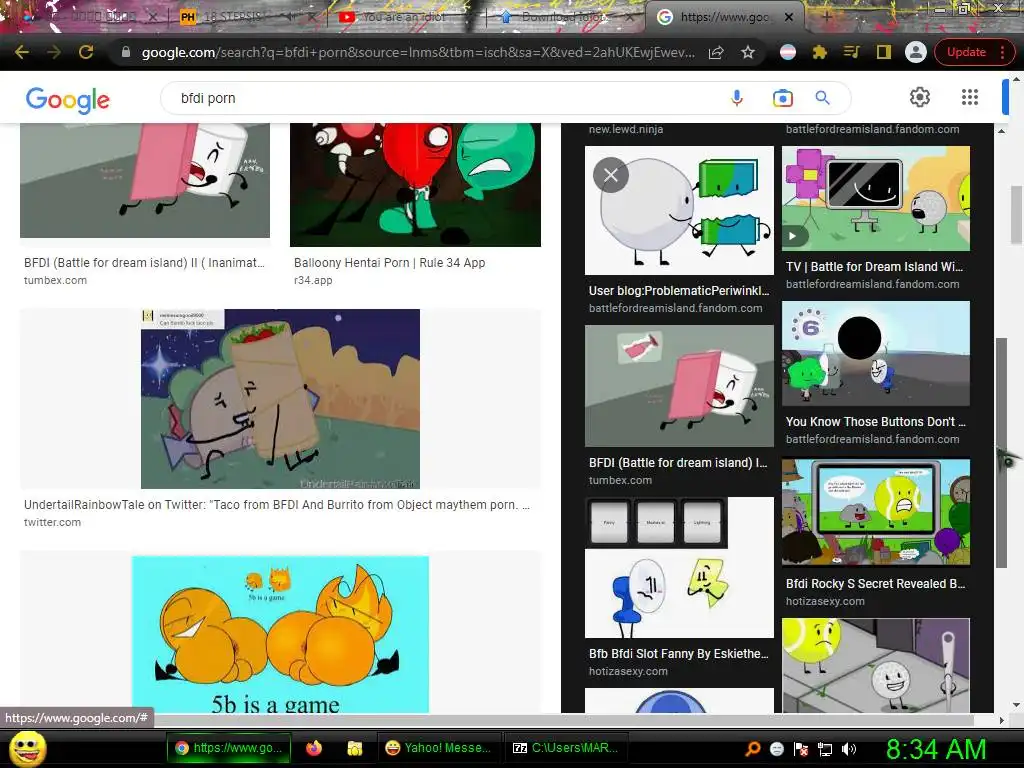The height and width of the screenshot is (768, 1024).
Task: Switch to the 7-Zip C:\Users taskbar window
Action: 566,748
